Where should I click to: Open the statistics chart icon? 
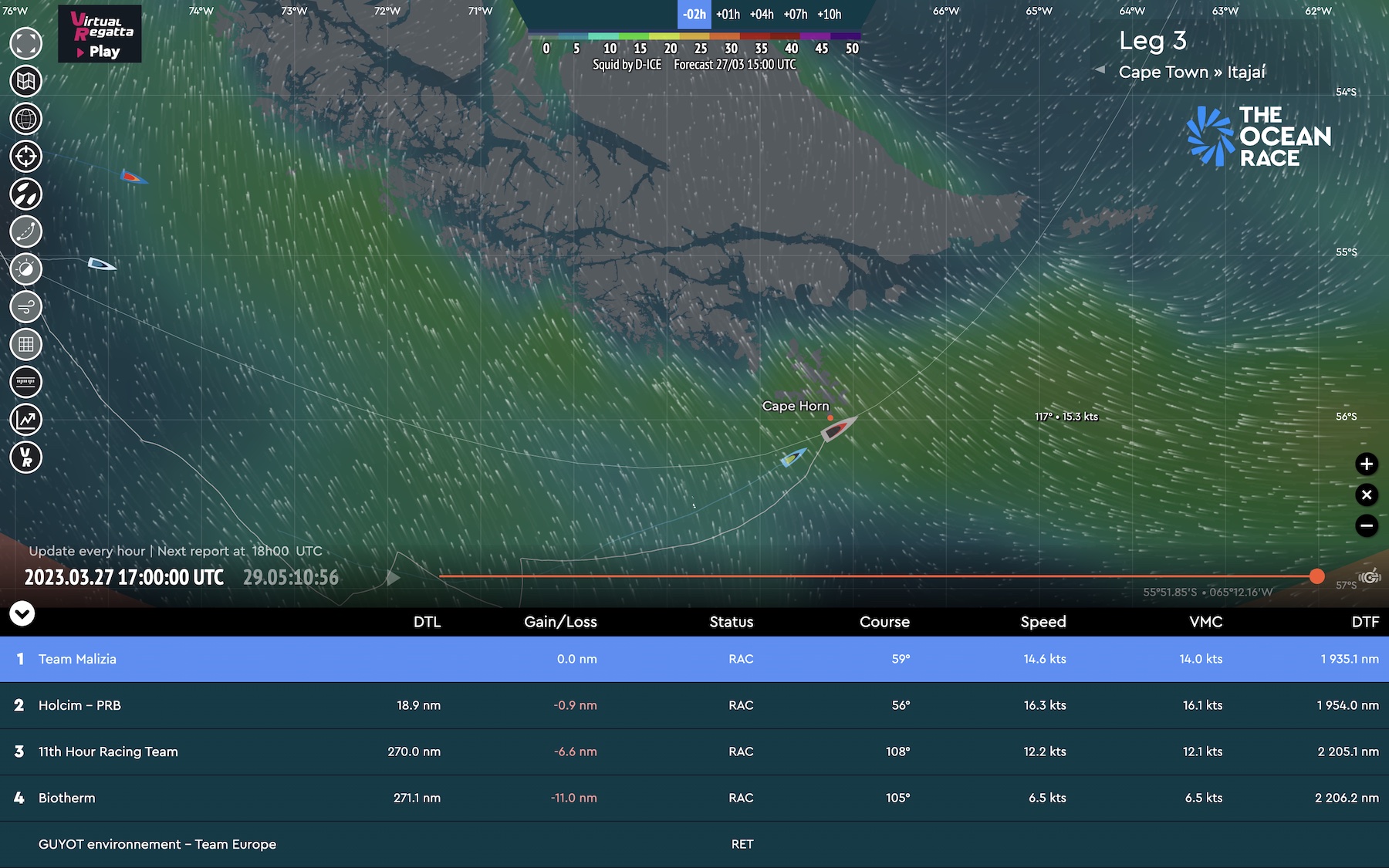[25, 420]
